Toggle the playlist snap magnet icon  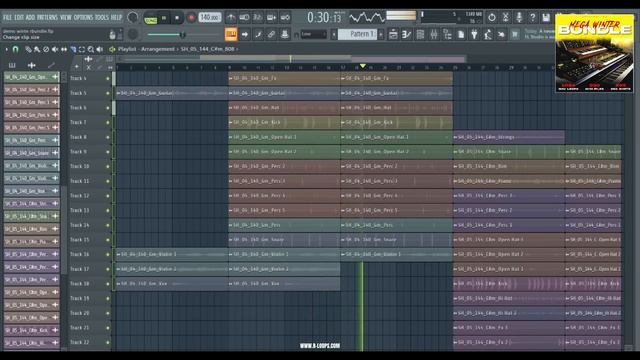point(16,49)
